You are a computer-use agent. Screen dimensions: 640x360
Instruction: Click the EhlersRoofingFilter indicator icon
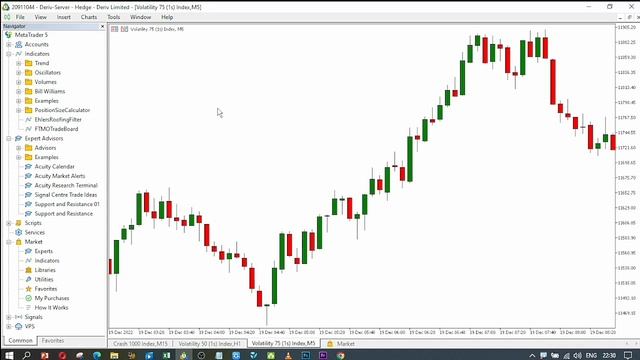(29, 119)
